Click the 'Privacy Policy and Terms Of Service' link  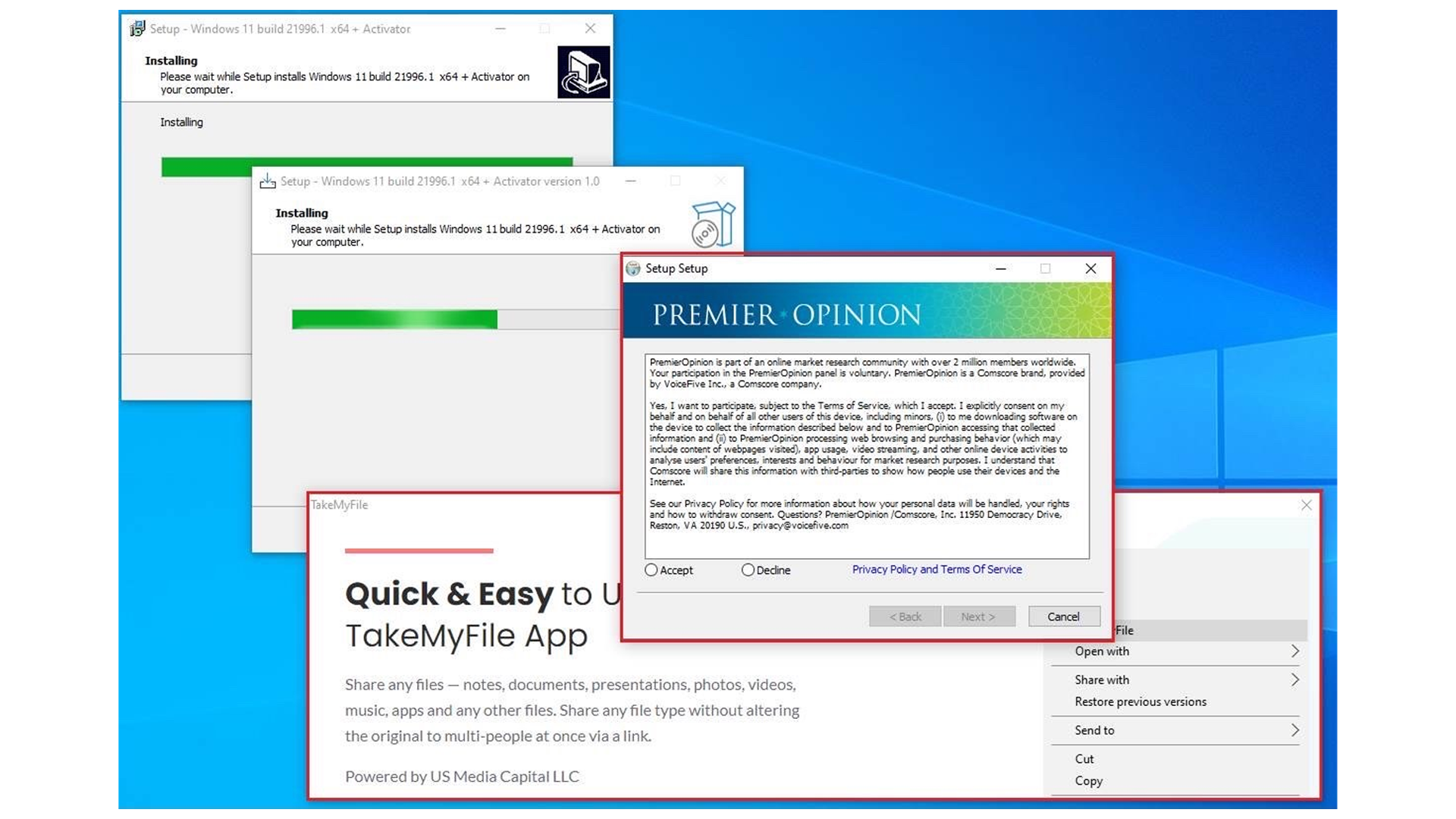pyautogui.click(x=935, y=569)
